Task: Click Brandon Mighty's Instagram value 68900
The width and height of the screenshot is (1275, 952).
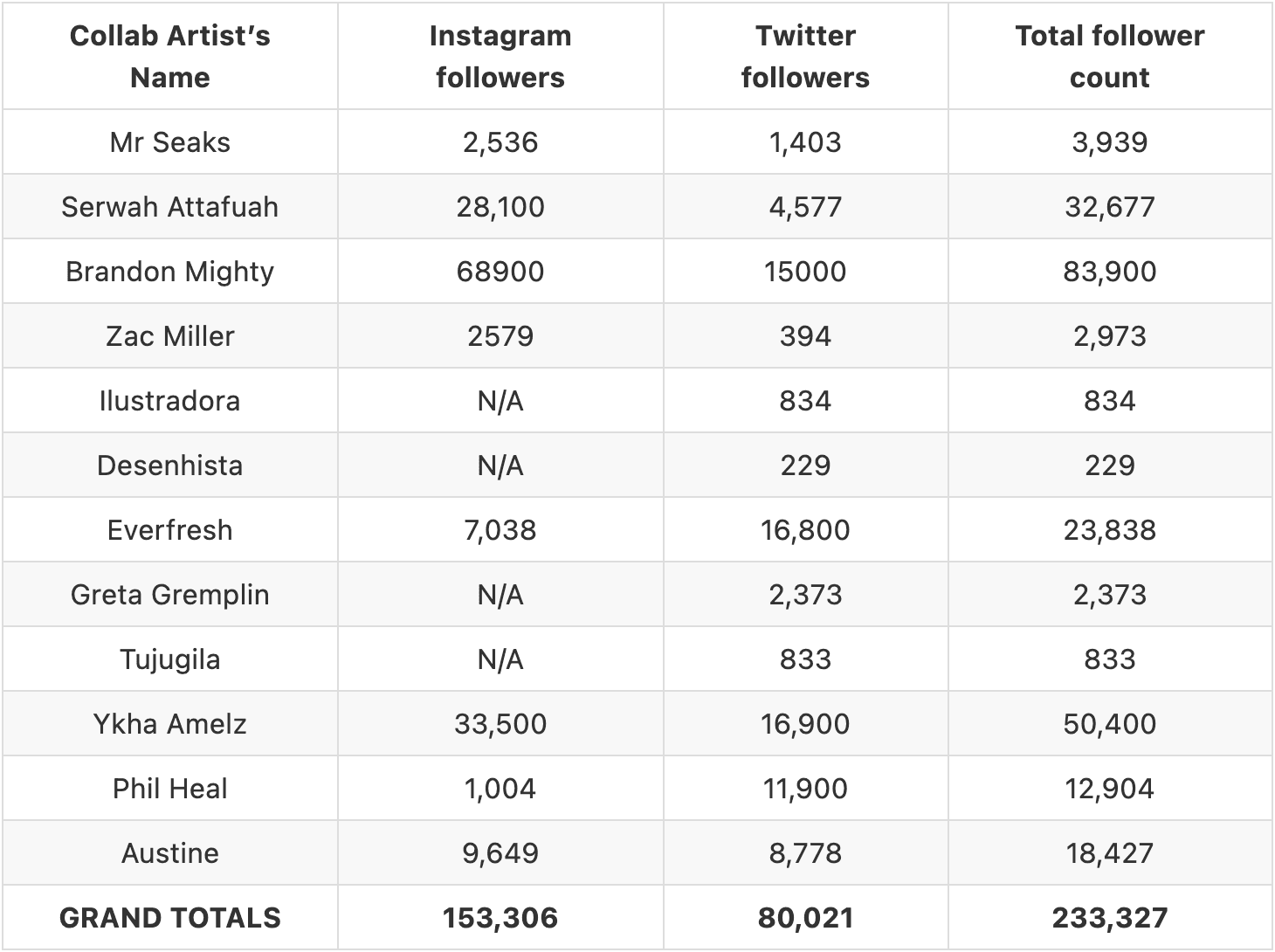Action: point(500,272)
